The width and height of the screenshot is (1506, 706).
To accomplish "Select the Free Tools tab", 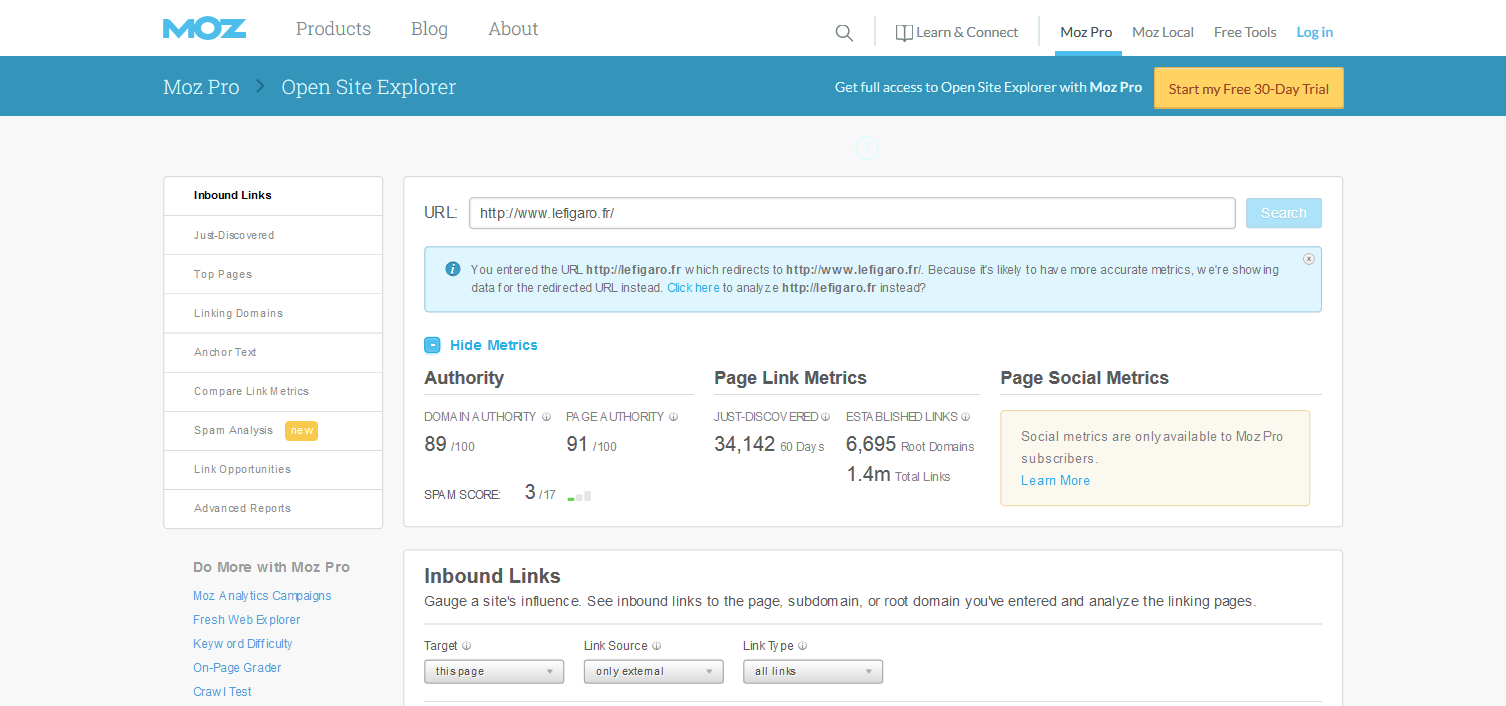I will pos(1245,32).
